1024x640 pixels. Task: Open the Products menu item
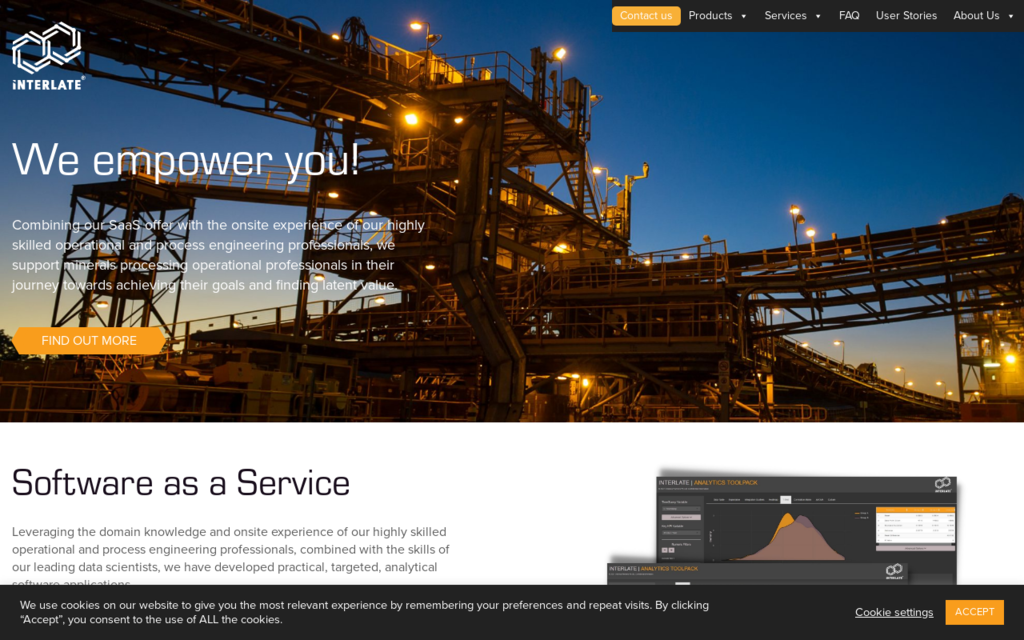point(710,16)
